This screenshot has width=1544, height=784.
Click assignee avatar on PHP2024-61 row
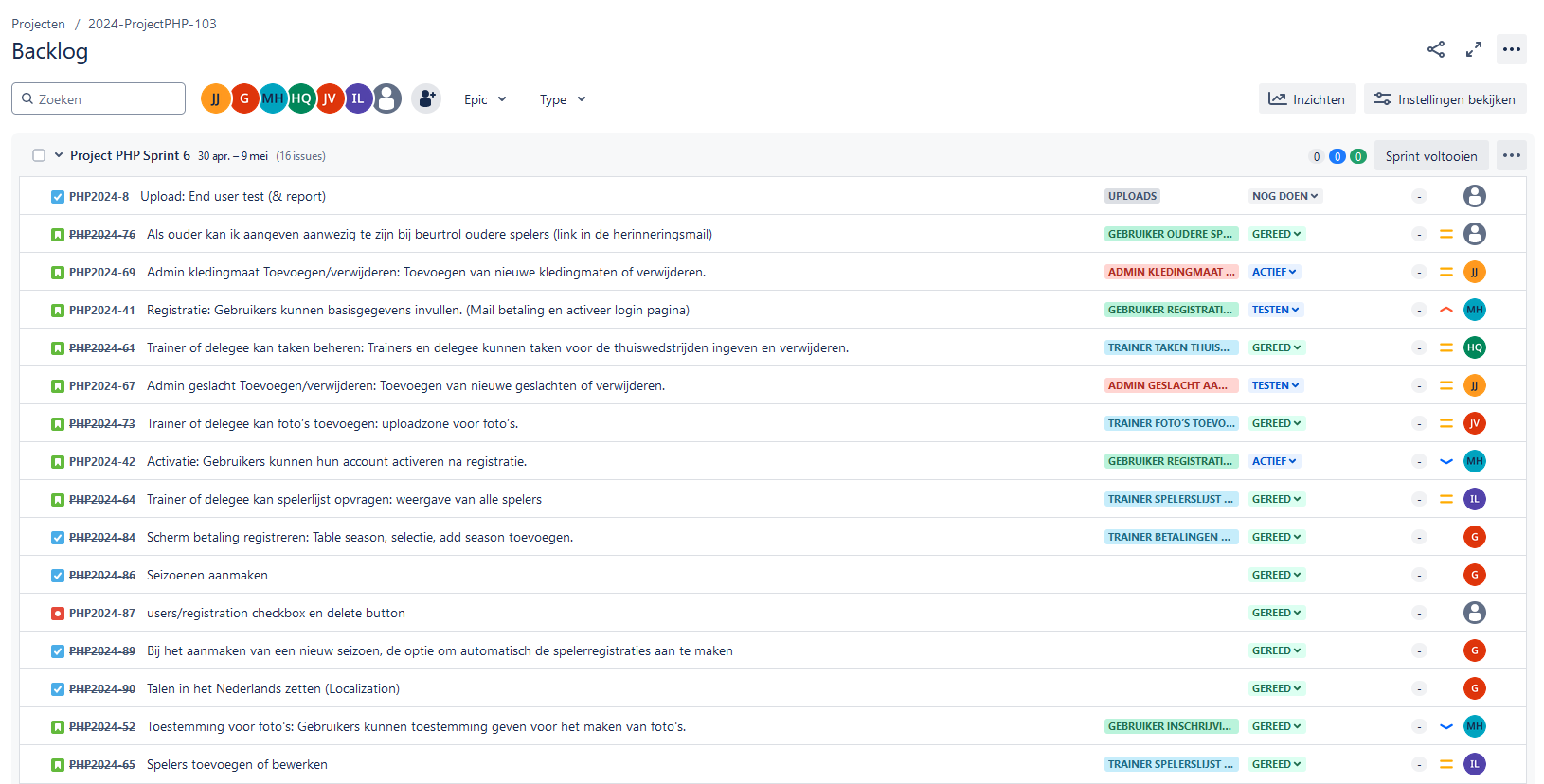tap(1474, 347)
